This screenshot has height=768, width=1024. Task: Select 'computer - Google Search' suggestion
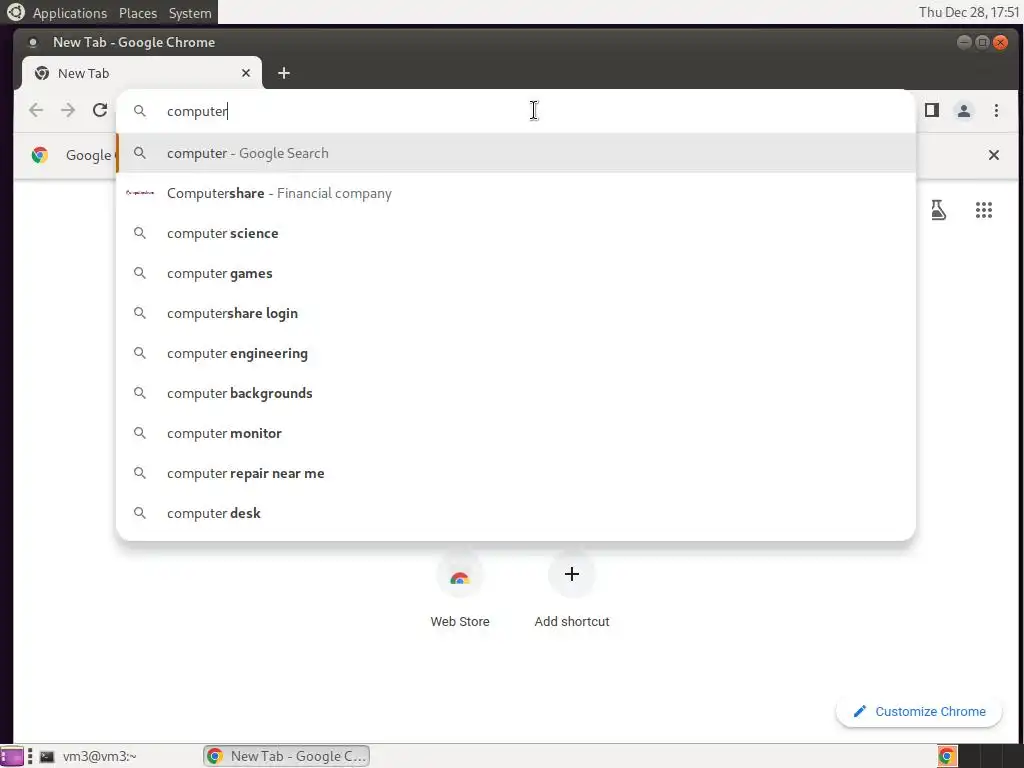[x=516, y=153]
